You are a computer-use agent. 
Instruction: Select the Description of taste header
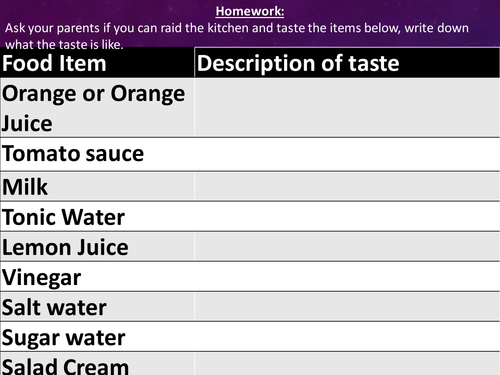pyautogui.click(x=347, y=63)
